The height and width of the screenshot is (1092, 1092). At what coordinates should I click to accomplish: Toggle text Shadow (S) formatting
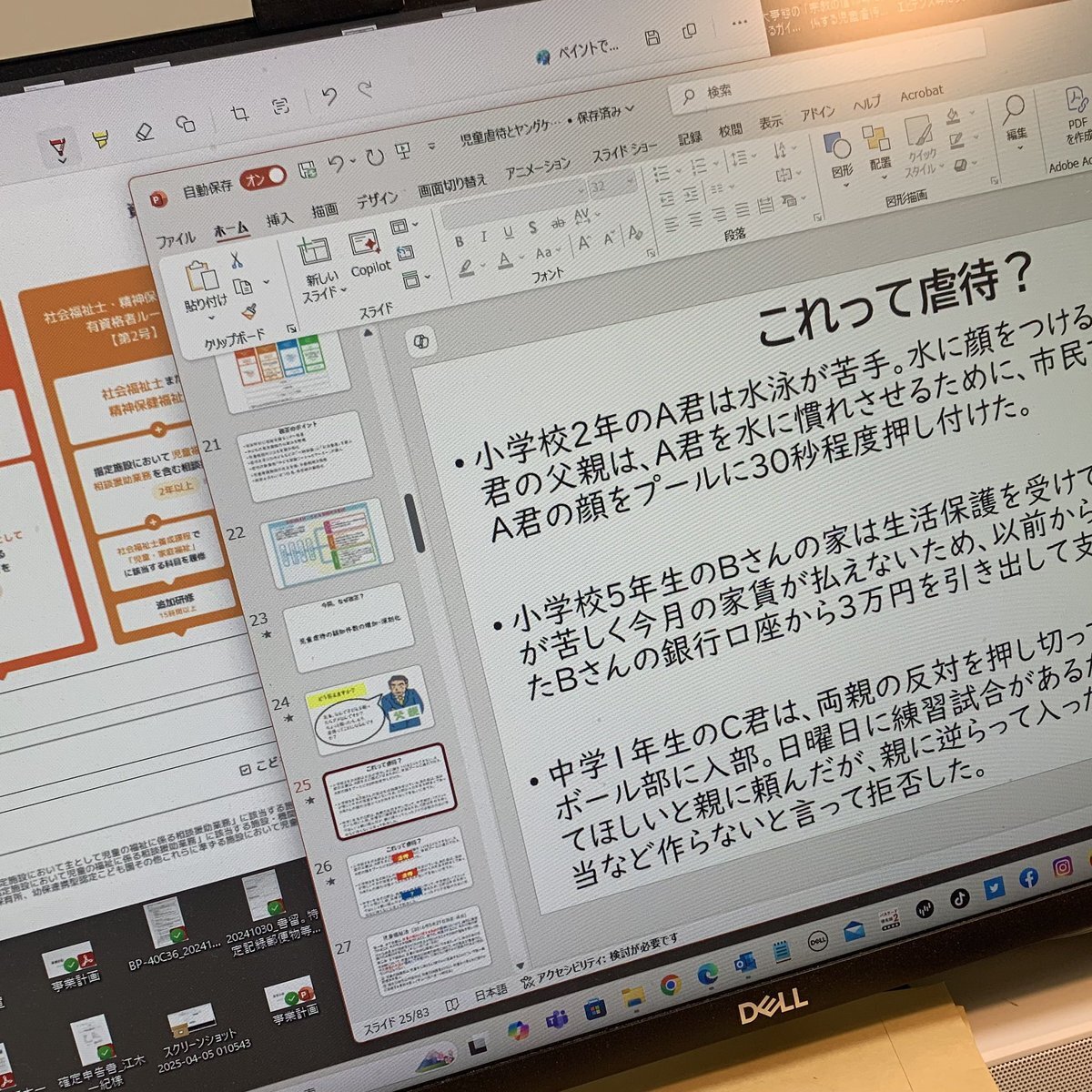(x=531, y=227)
